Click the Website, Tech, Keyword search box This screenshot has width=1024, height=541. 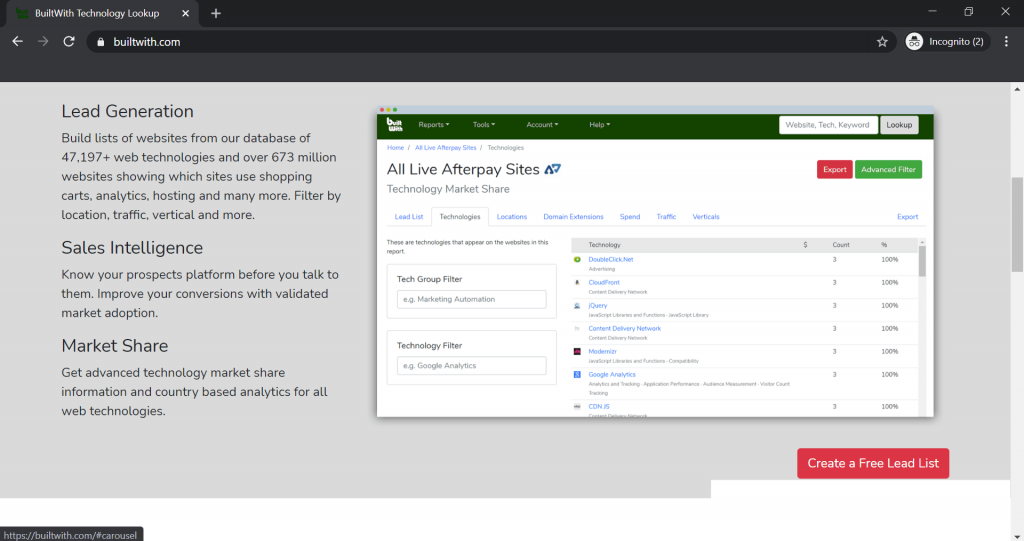[827, 125]
